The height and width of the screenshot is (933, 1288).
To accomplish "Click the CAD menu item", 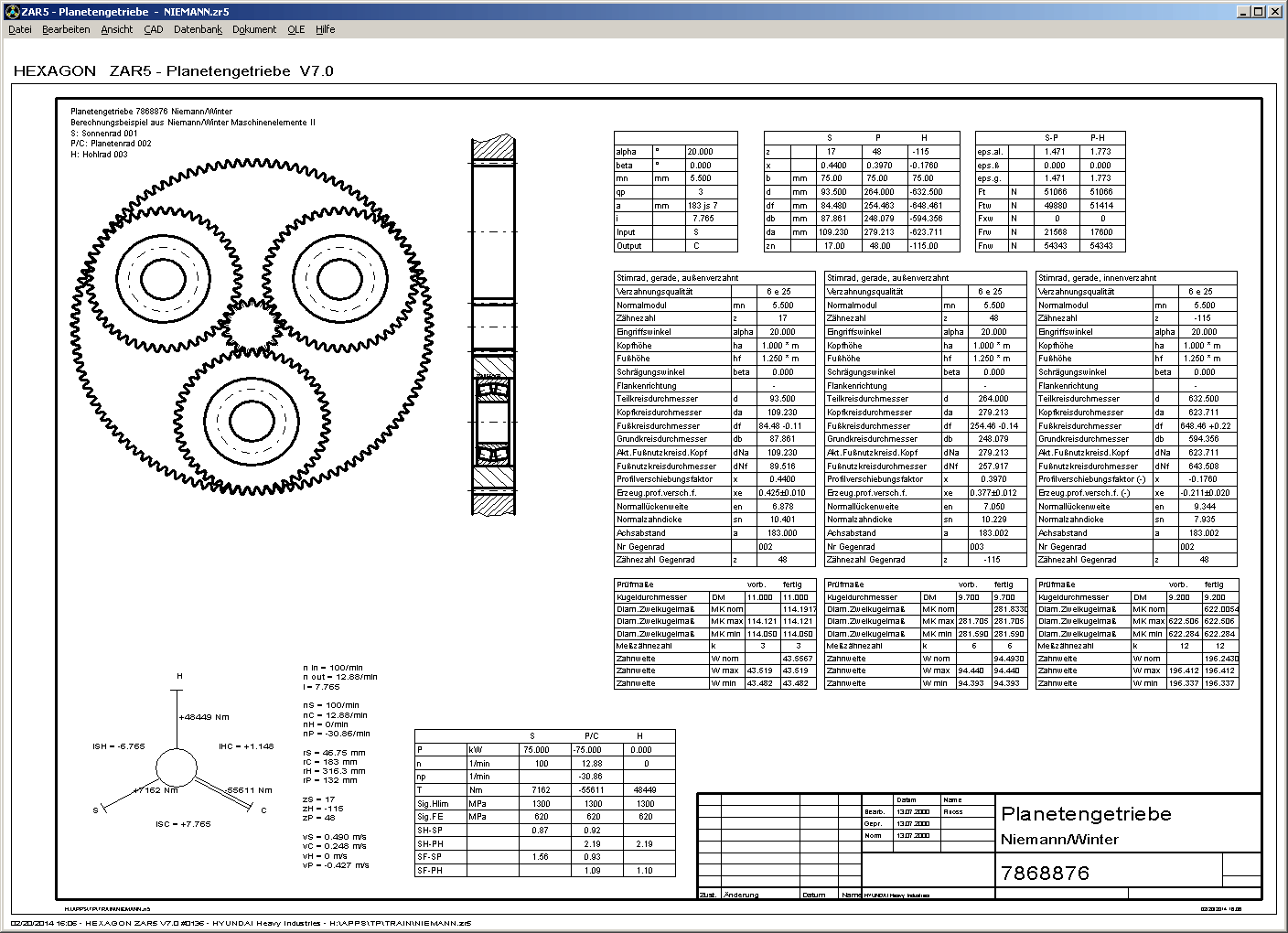I will click(154, 29).
